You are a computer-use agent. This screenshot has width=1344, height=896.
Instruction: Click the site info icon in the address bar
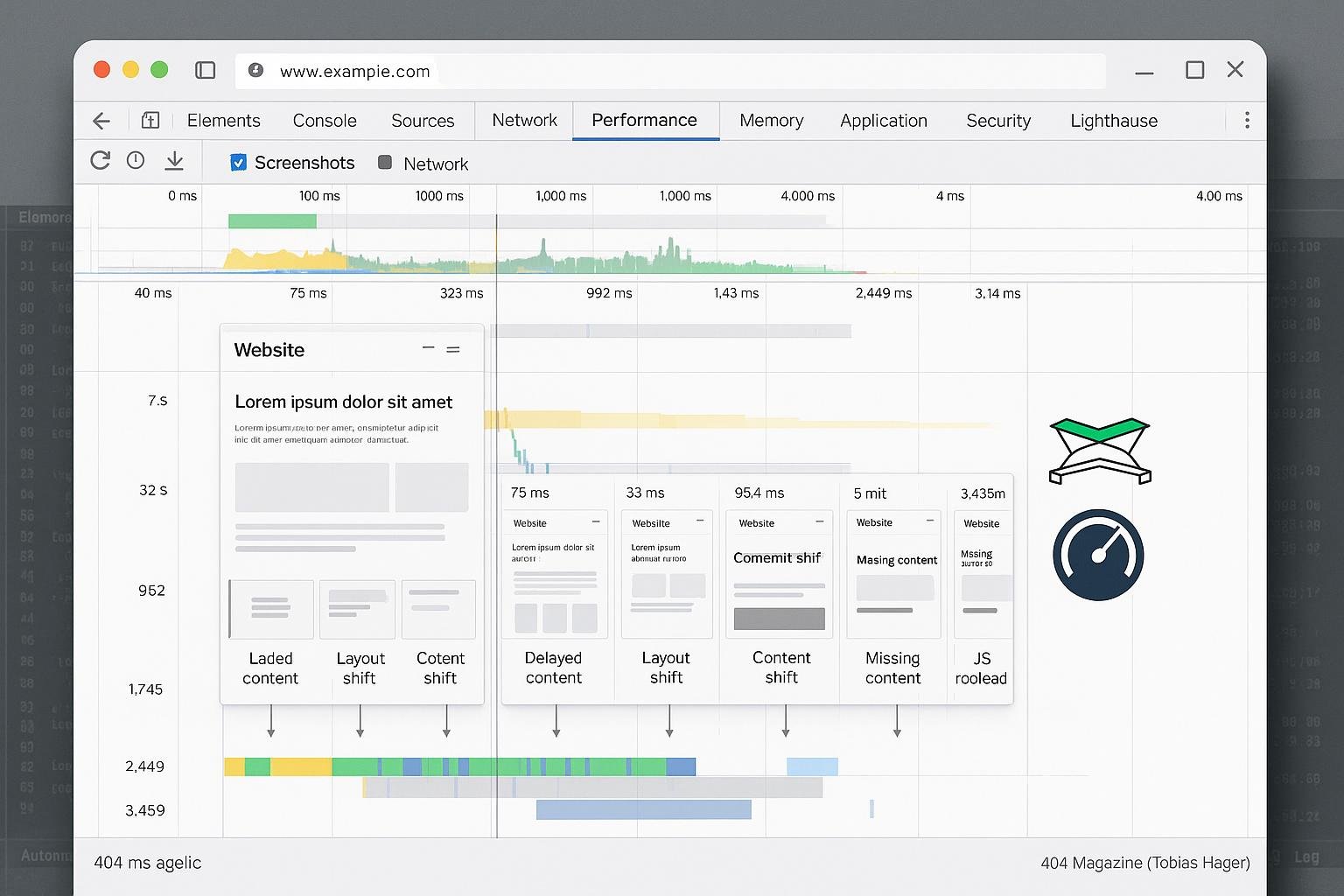tap(255, 71)
